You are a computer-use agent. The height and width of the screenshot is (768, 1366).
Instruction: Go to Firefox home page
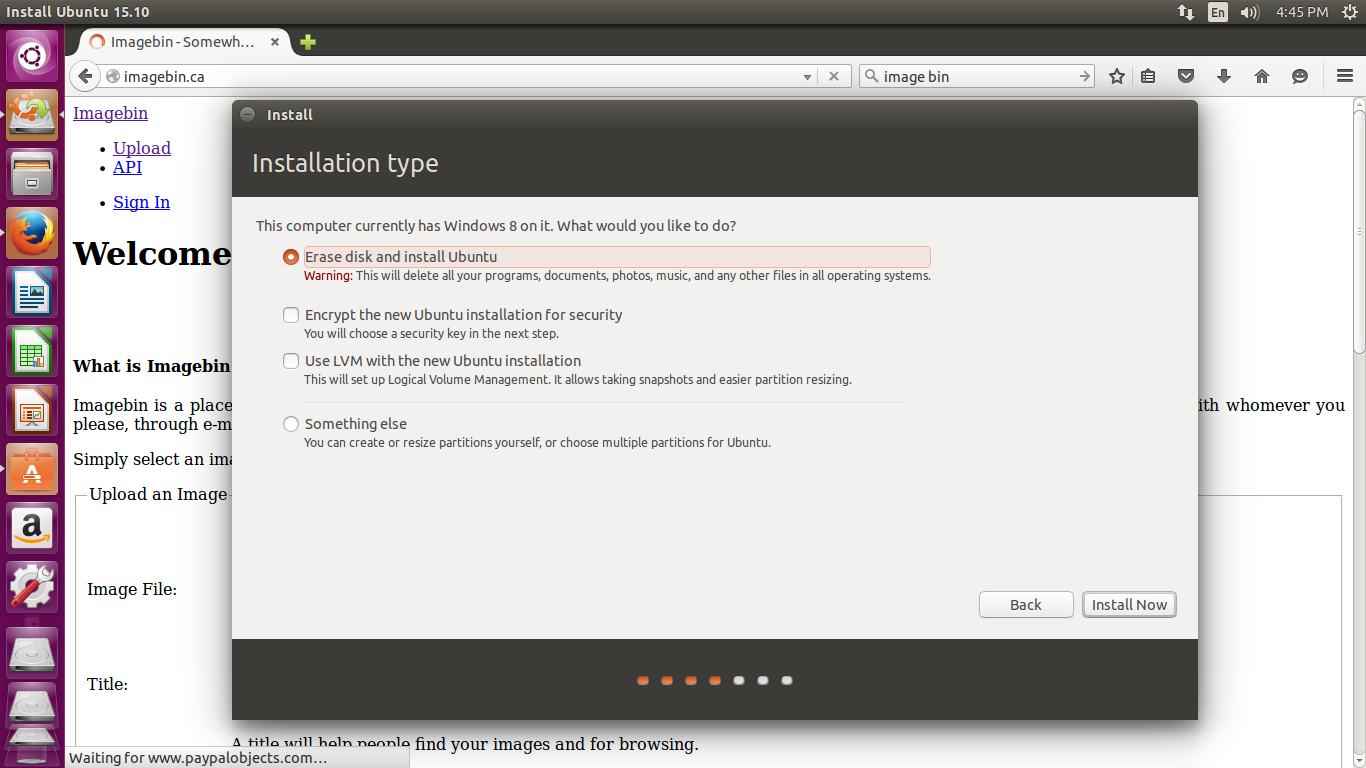(x=1262, y=76)
